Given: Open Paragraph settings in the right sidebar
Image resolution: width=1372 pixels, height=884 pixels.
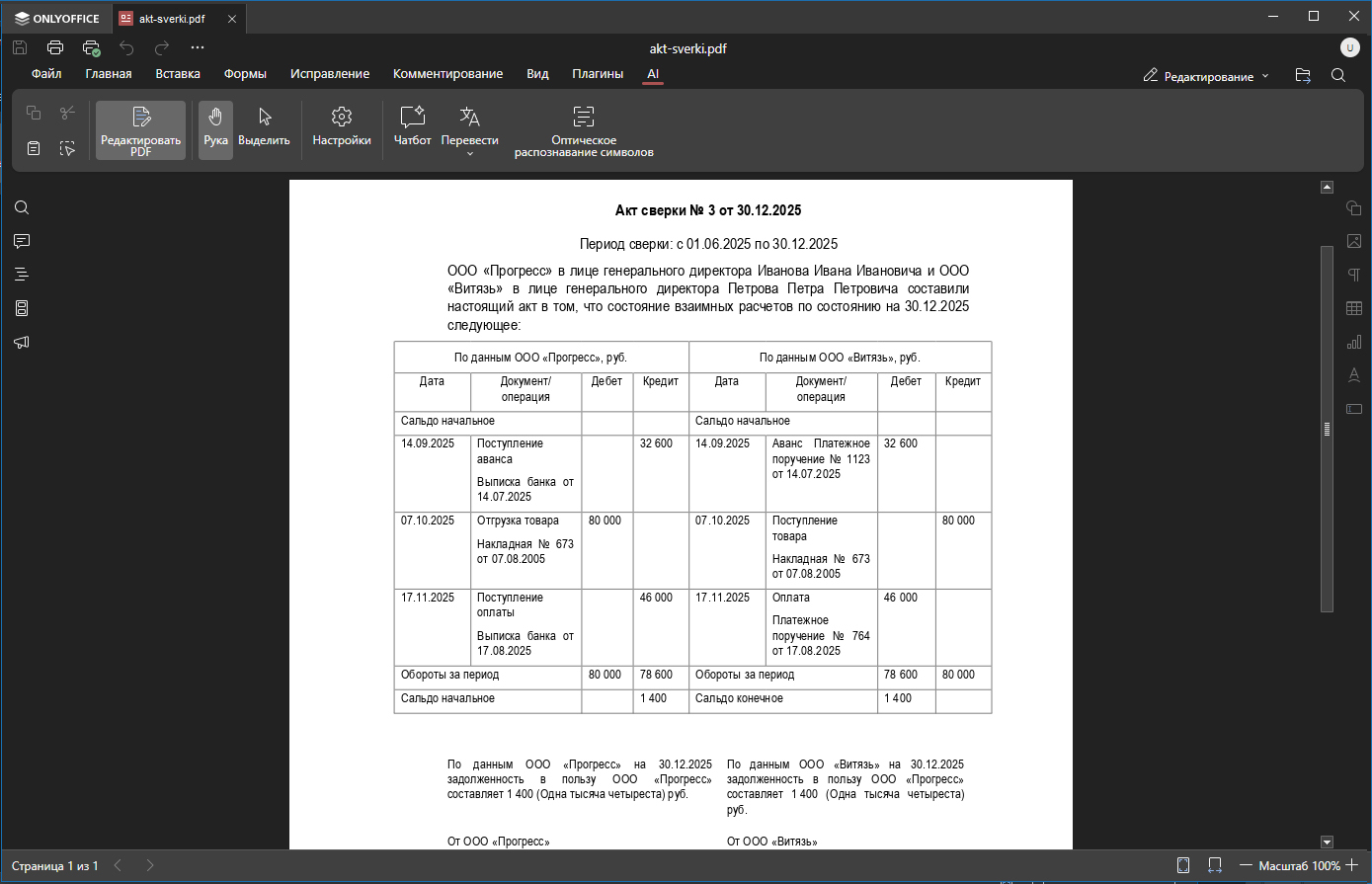Looking at the screenshot, I should tap(1354, 275).
